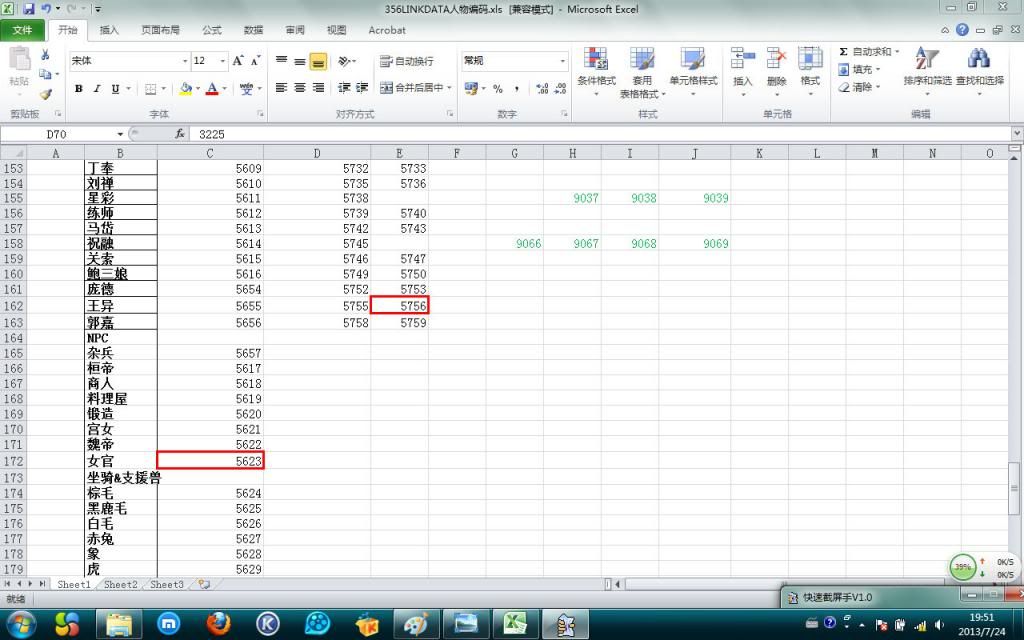Viewport: 1024px width, 640px height.
Task: Click the font color red A swatch
Action: point(210,89)
